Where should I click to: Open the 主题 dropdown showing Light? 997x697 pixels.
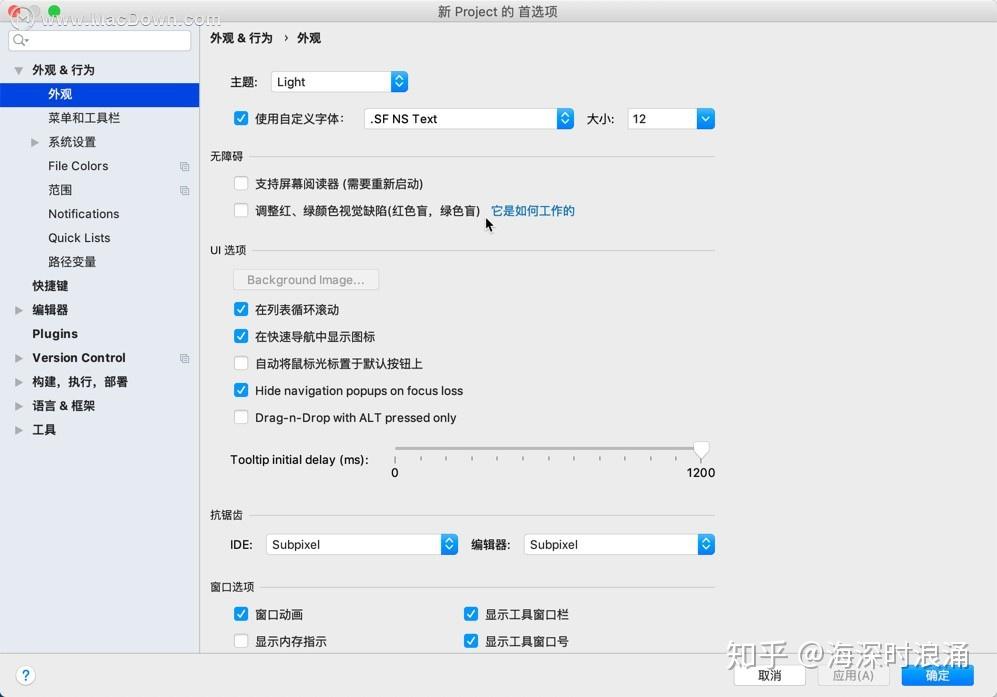pyautogui.click(x=398, y=81)
